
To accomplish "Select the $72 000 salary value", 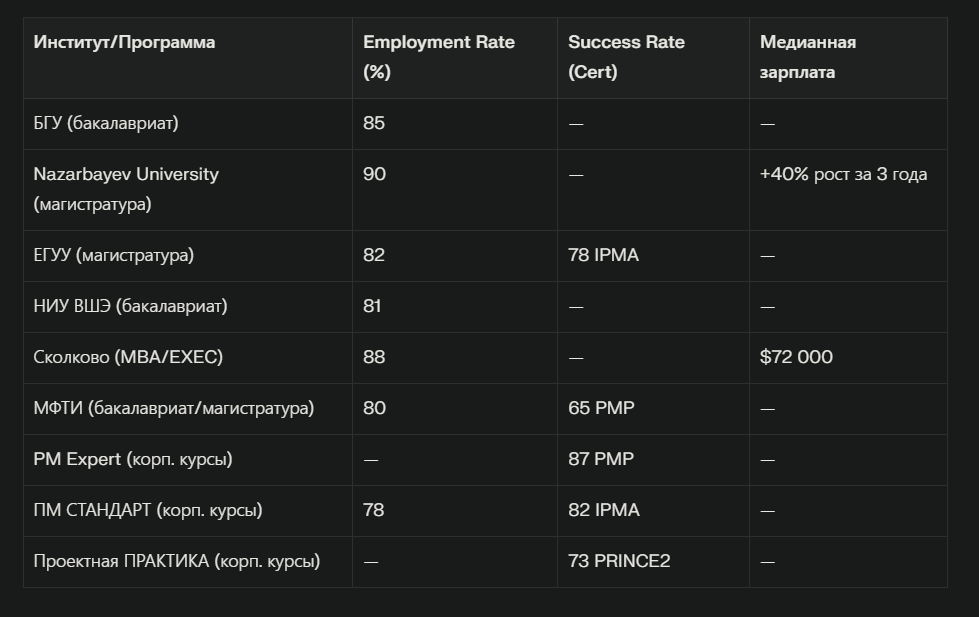I will point(795,357).
